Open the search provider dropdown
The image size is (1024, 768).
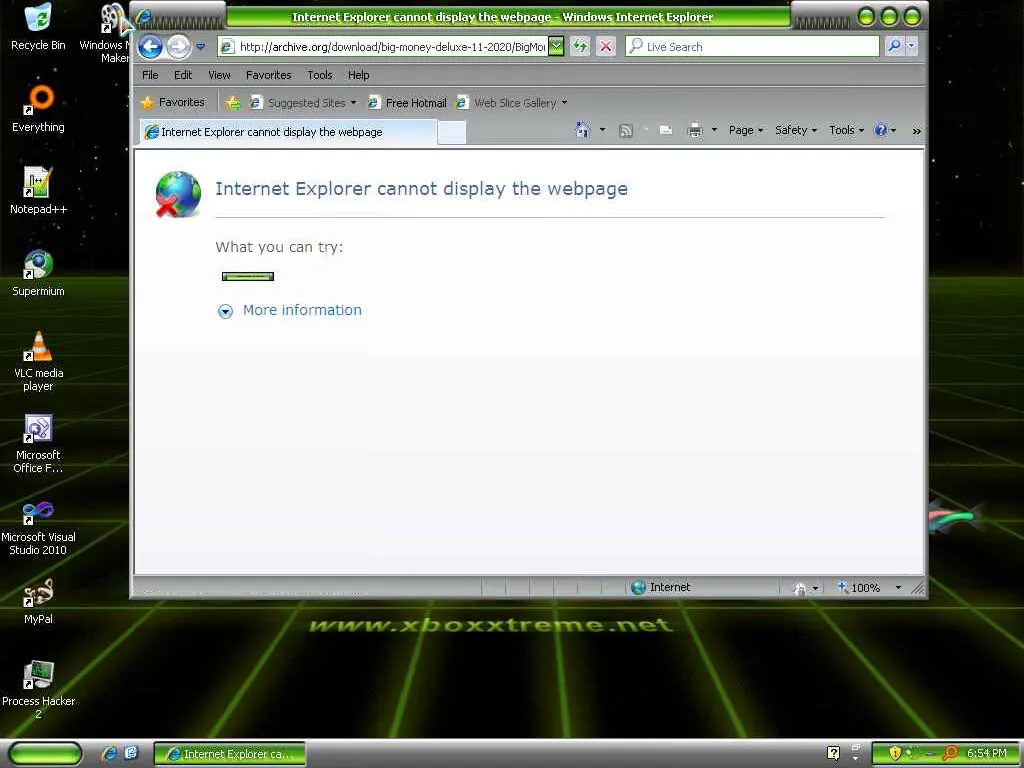point(912,46)
